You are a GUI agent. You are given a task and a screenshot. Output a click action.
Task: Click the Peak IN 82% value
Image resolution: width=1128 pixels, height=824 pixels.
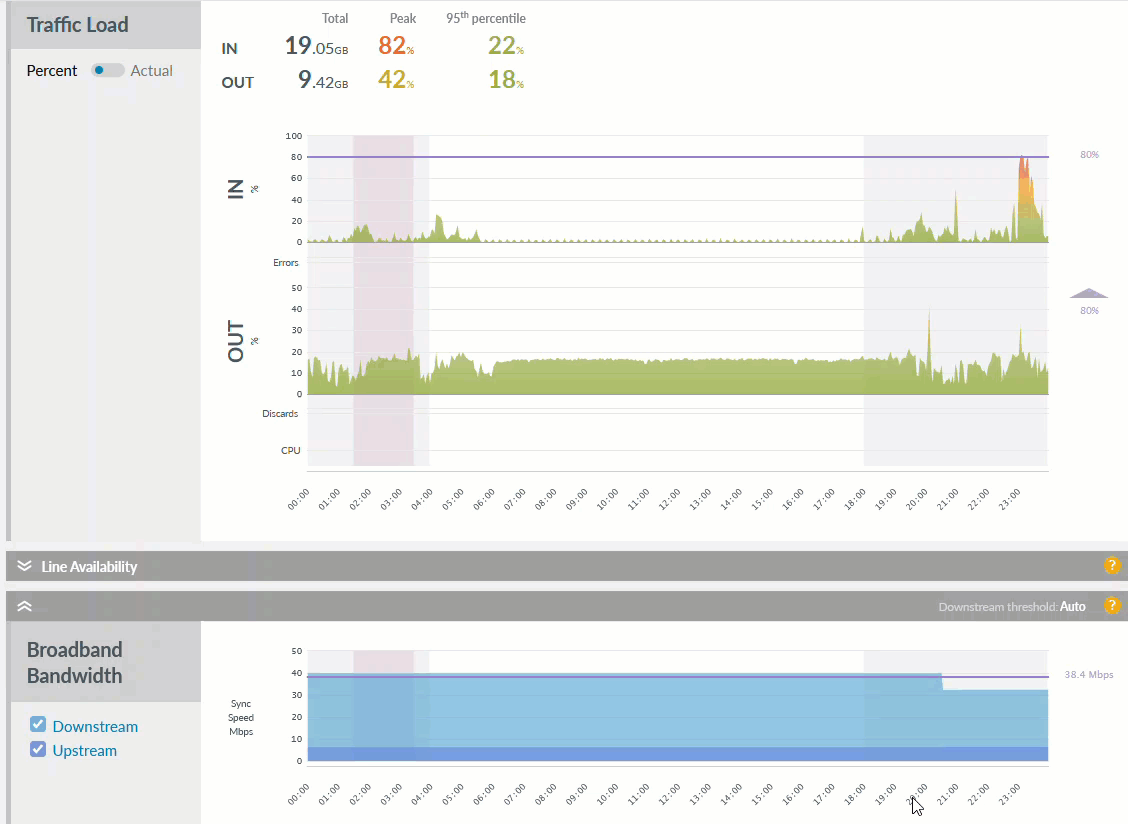394,44
